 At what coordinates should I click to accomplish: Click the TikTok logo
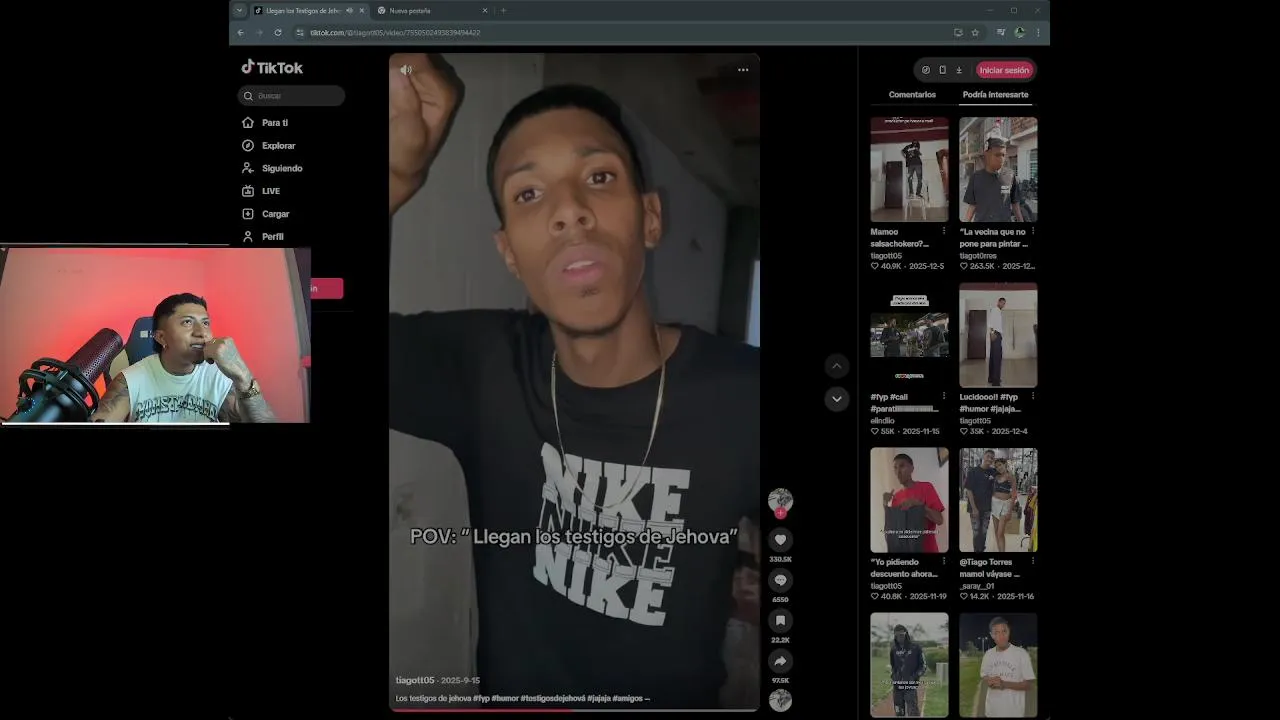click(272, 67)
